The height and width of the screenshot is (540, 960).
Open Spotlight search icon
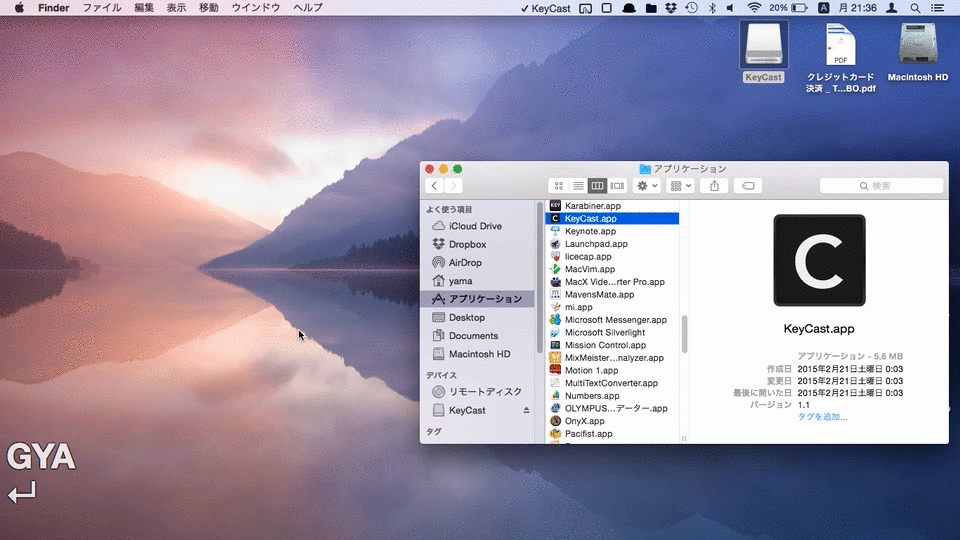(x=915, y=8)
